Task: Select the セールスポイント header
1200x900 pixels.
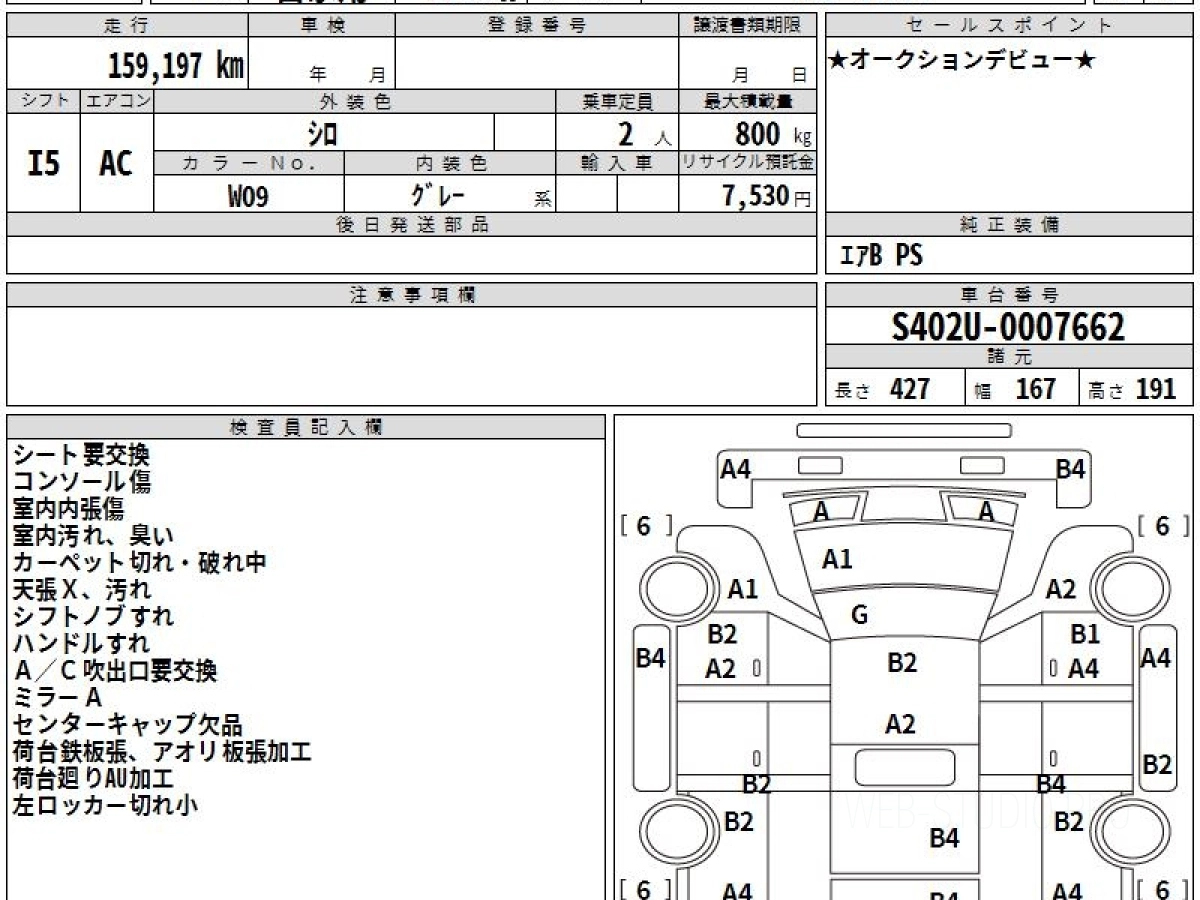Action: [x=1009, y=26]
